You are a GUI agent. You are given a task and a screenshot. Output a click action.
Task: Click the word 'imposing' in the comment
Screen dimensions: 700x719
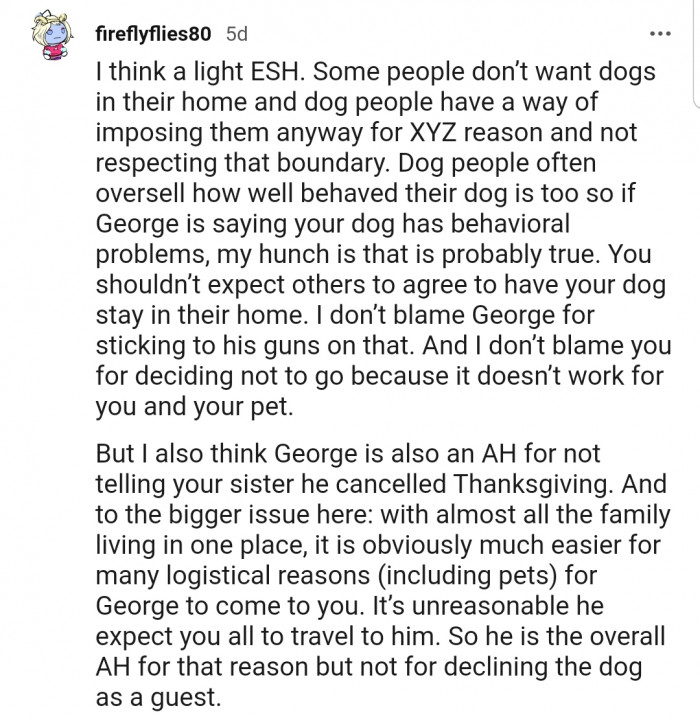click(x=159, y=132)
